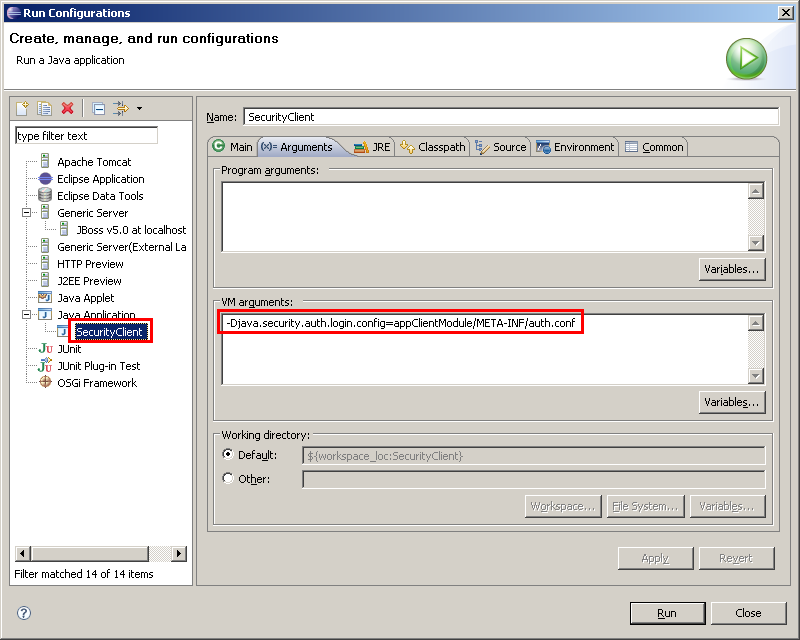Close the Run Configurations dialog
Screen dimensions: 800x640
(x=748, y=613)
